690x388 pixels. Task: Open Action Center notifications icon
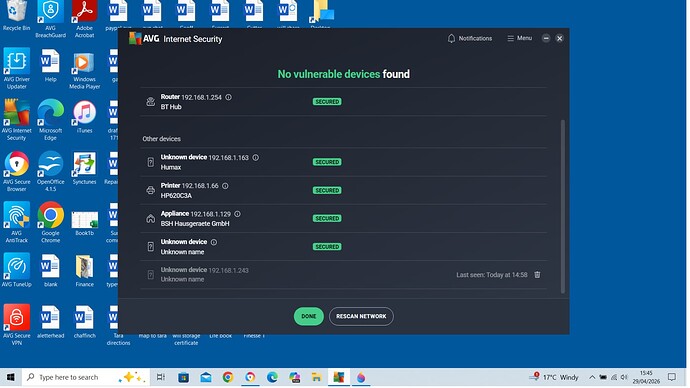pos(672,377)
